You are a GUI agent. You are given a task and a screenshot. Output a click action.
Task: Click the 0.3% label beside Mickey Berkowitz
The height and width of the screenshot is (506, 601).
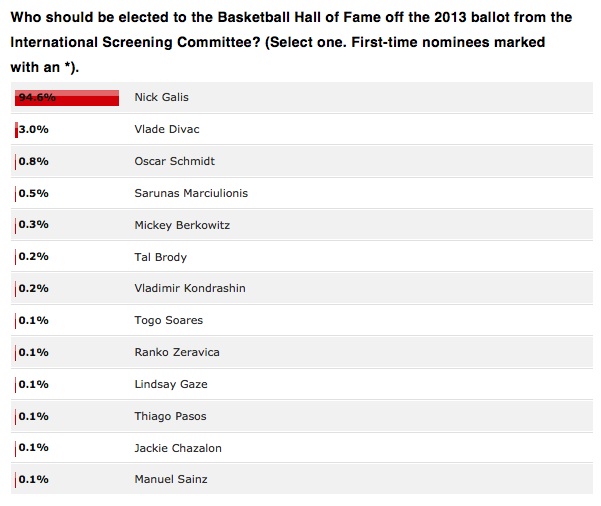34,225
